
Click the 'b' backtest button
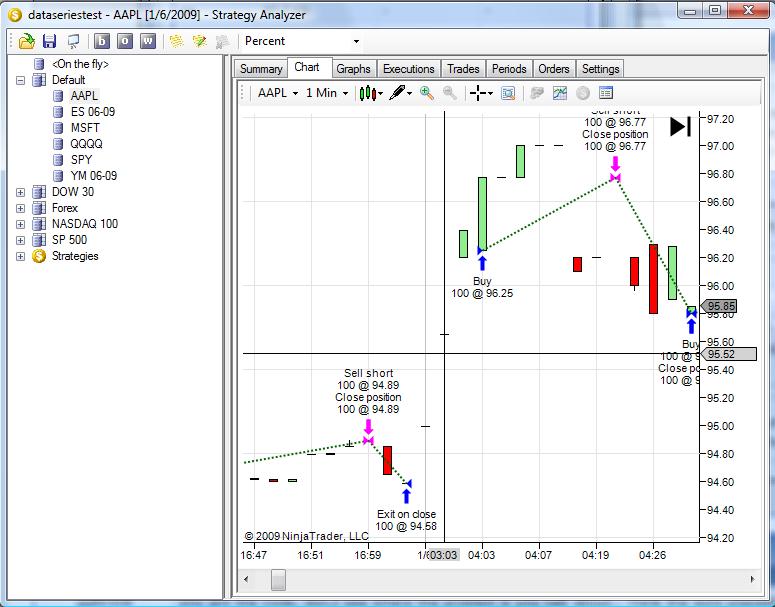point(102,41)
